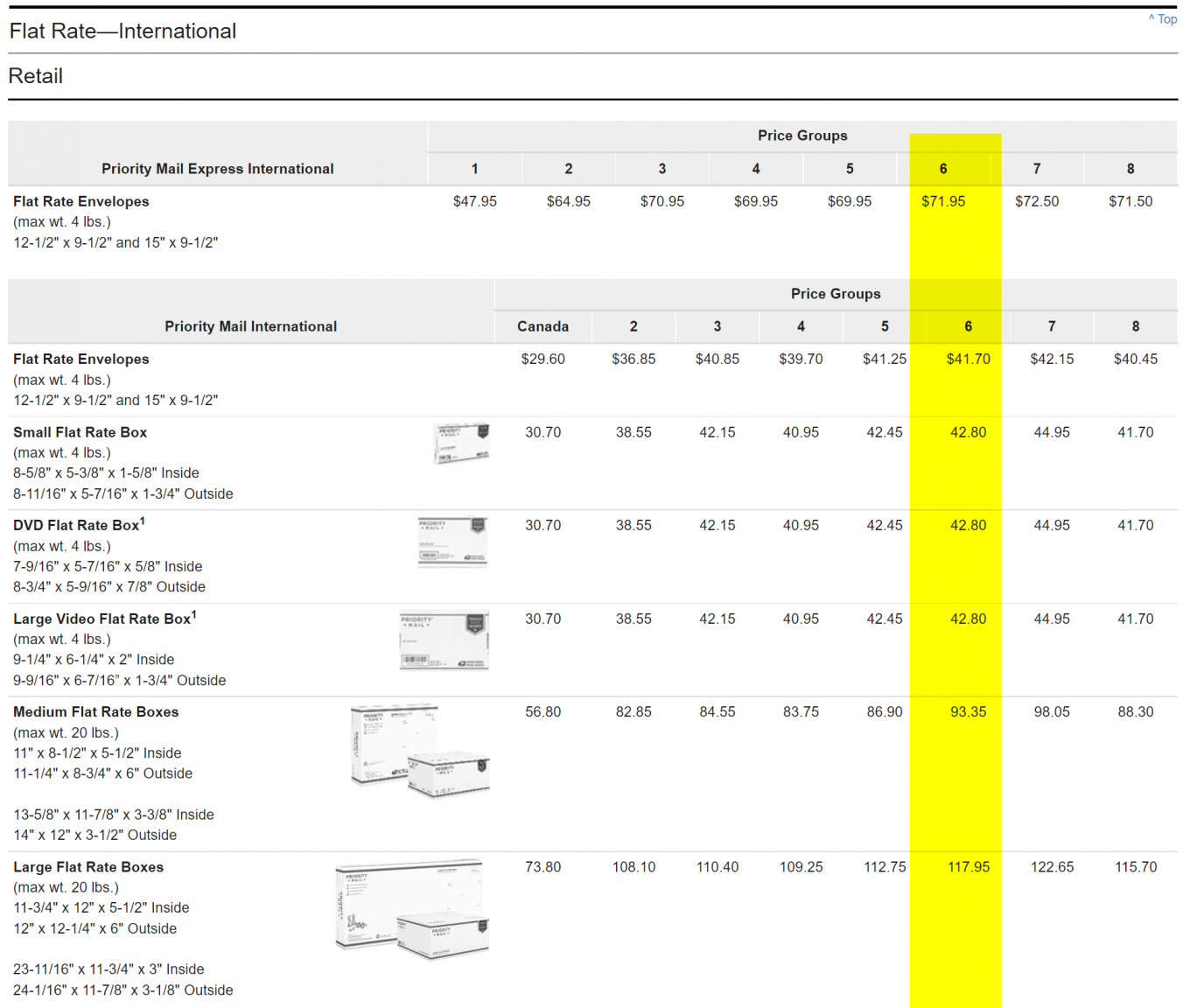Viewport: 1190px width, 1008px height.
Task: Select the highlighted 93.35 price
Action: (x=969, y=712)
